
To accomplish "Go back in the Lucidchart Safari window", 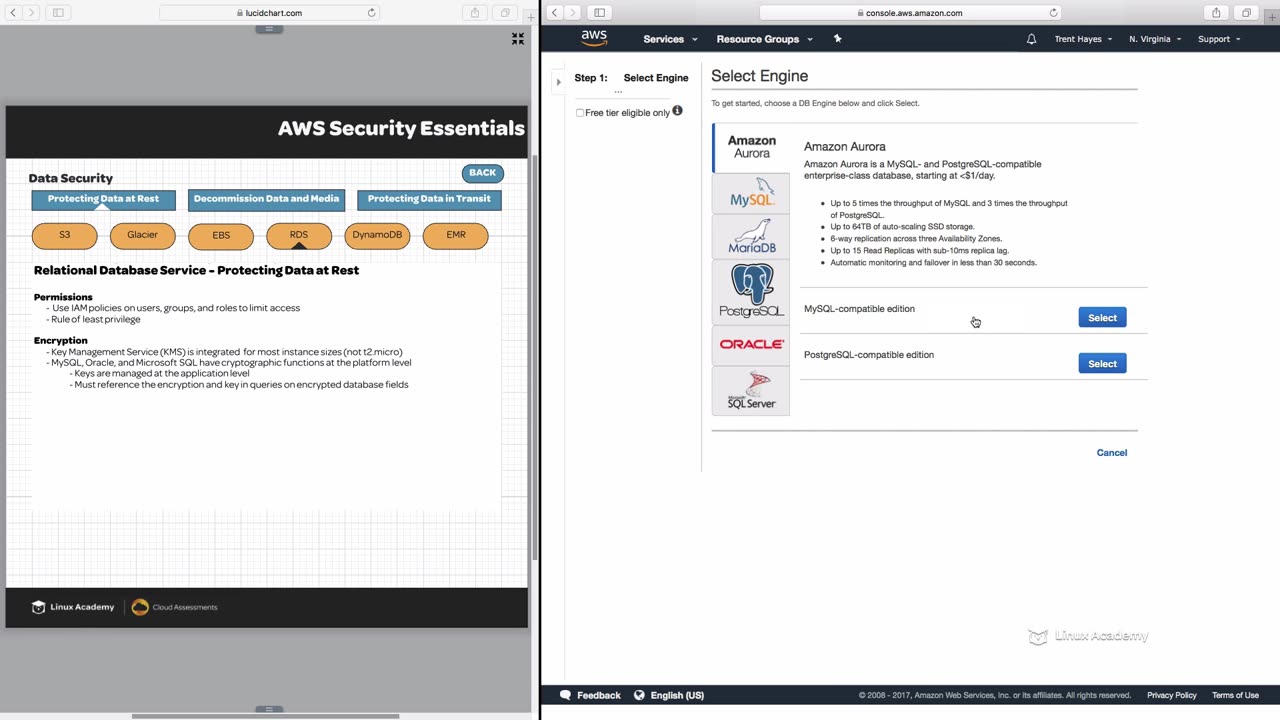I will click(x=13, y=13).
